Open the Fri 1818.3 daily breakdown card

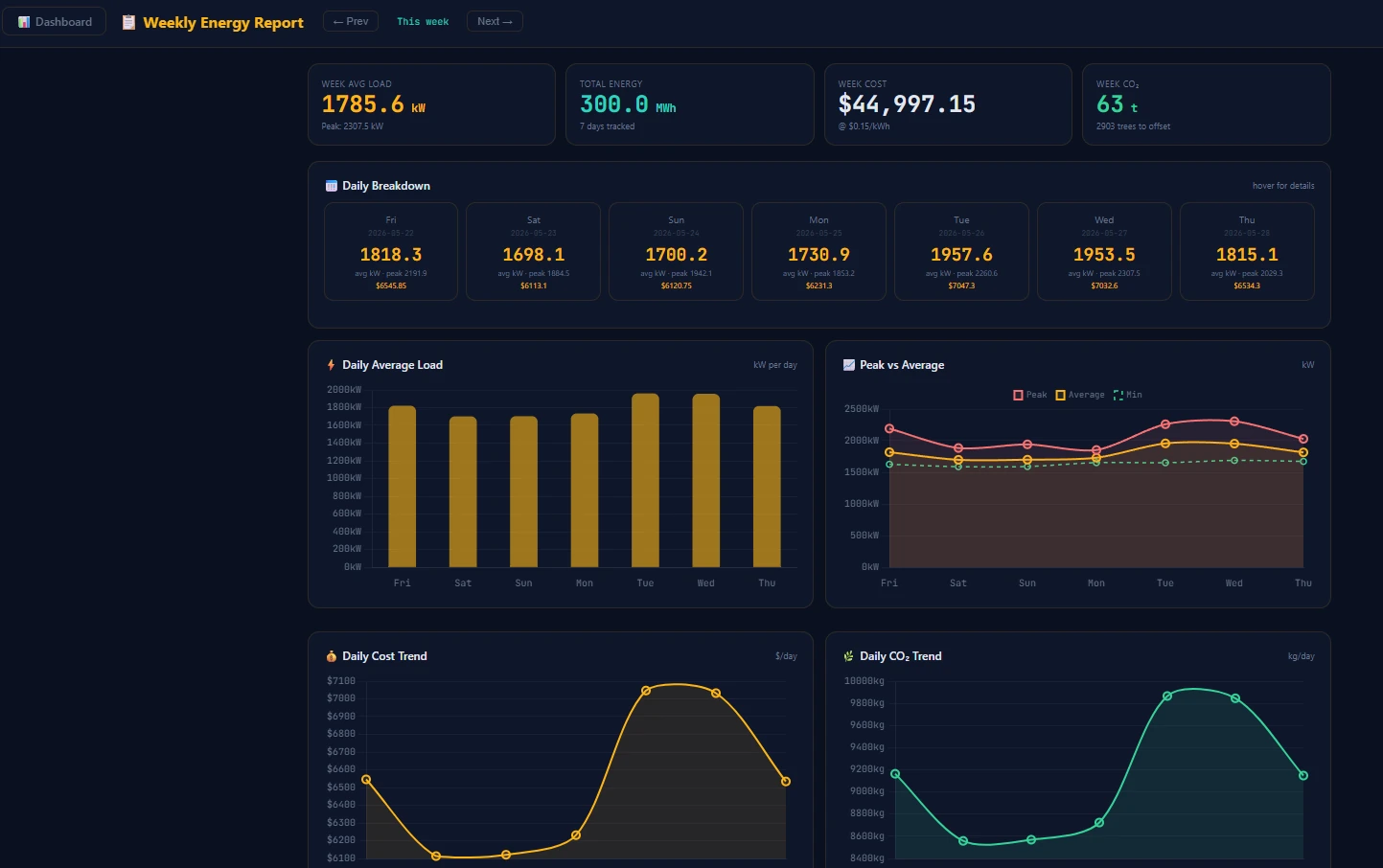click(391, 252)
